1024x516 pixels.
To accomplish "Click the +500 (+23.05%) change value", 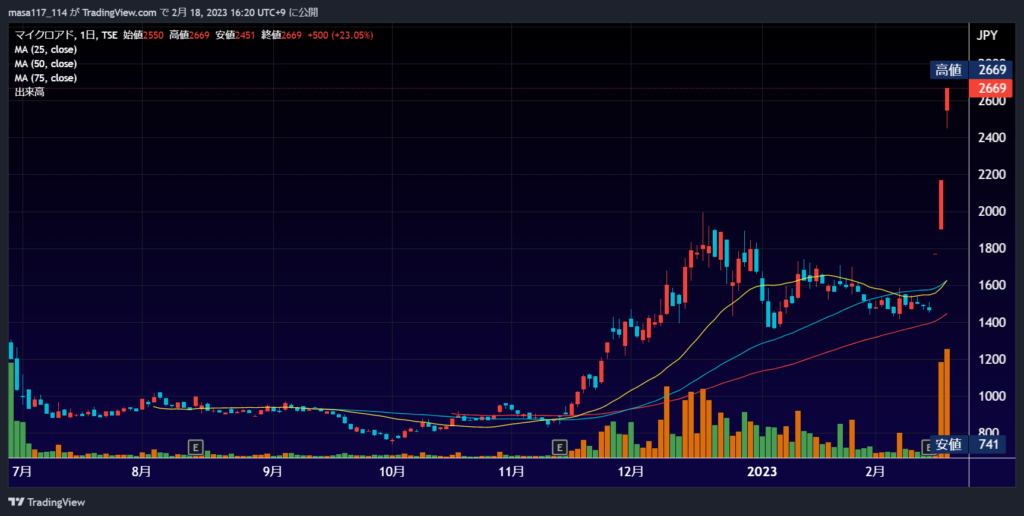I will pyautogui.click(x=339, y=35).
